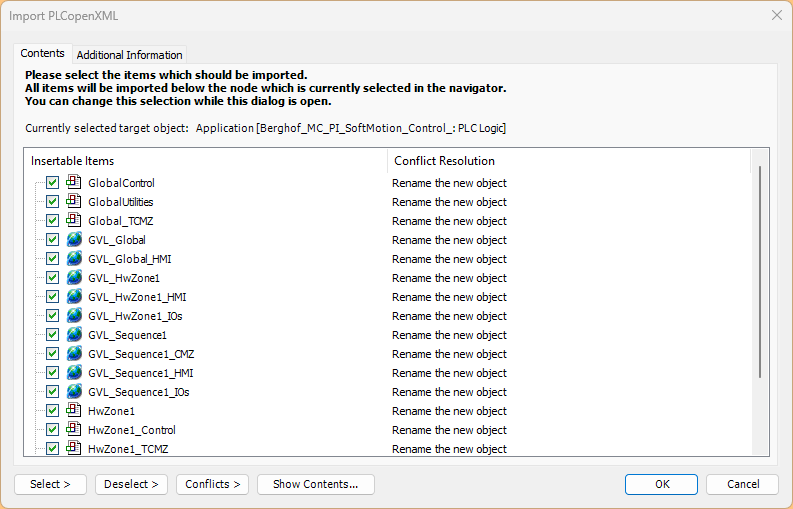Click the GVL_Sequence1_HMI globe icon
This screenshot has height=509, width=793.
pyautogui.click(x=74, y=372)
